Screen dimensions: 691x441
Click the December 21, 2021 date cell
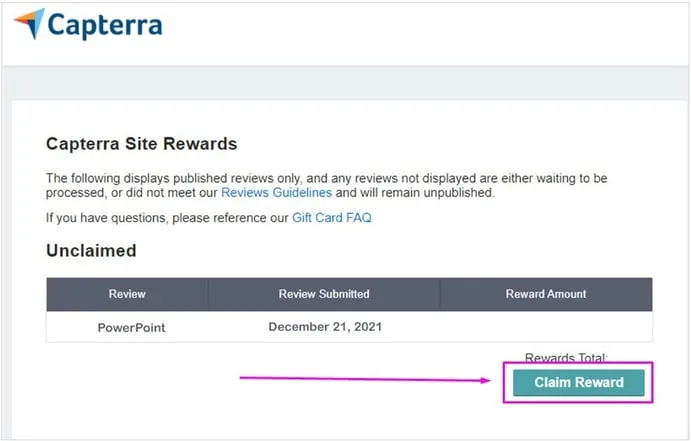coord(325,326)
